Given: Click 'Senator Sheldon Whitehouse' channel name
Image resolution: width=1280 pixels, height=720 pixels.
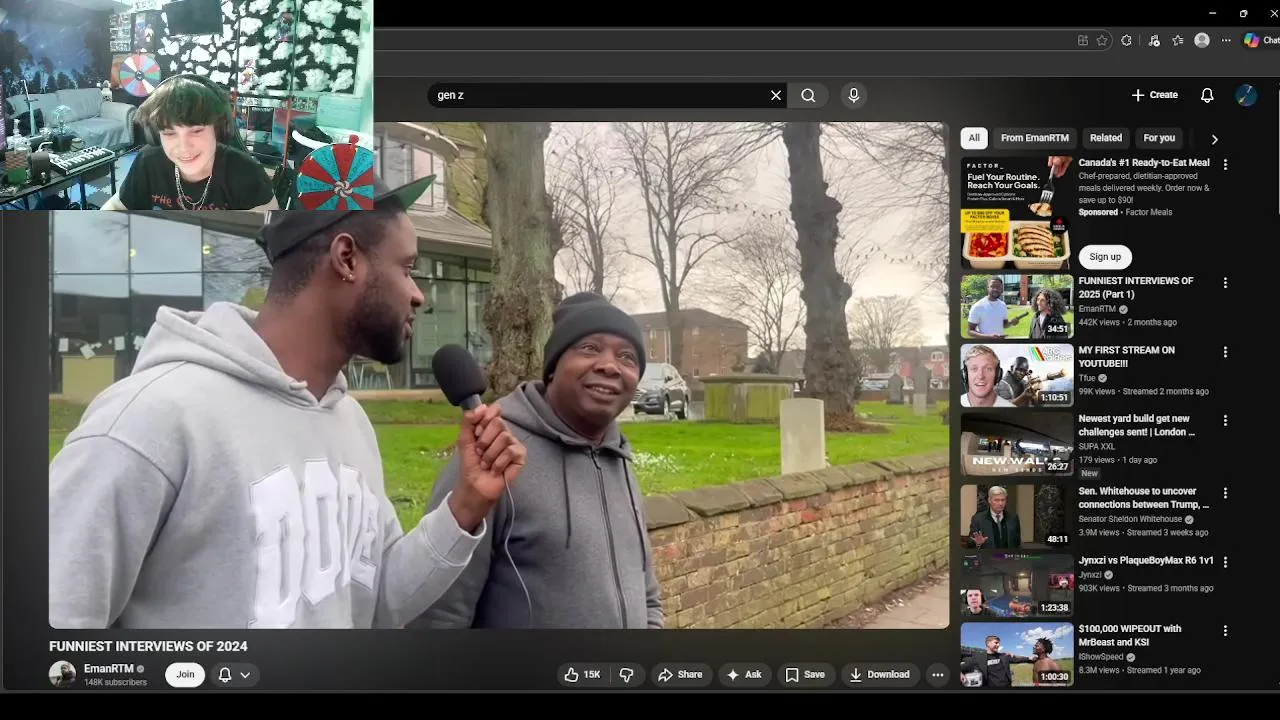Looking at the screenshot, I should pyautogui.click(x=1130, y=520).
